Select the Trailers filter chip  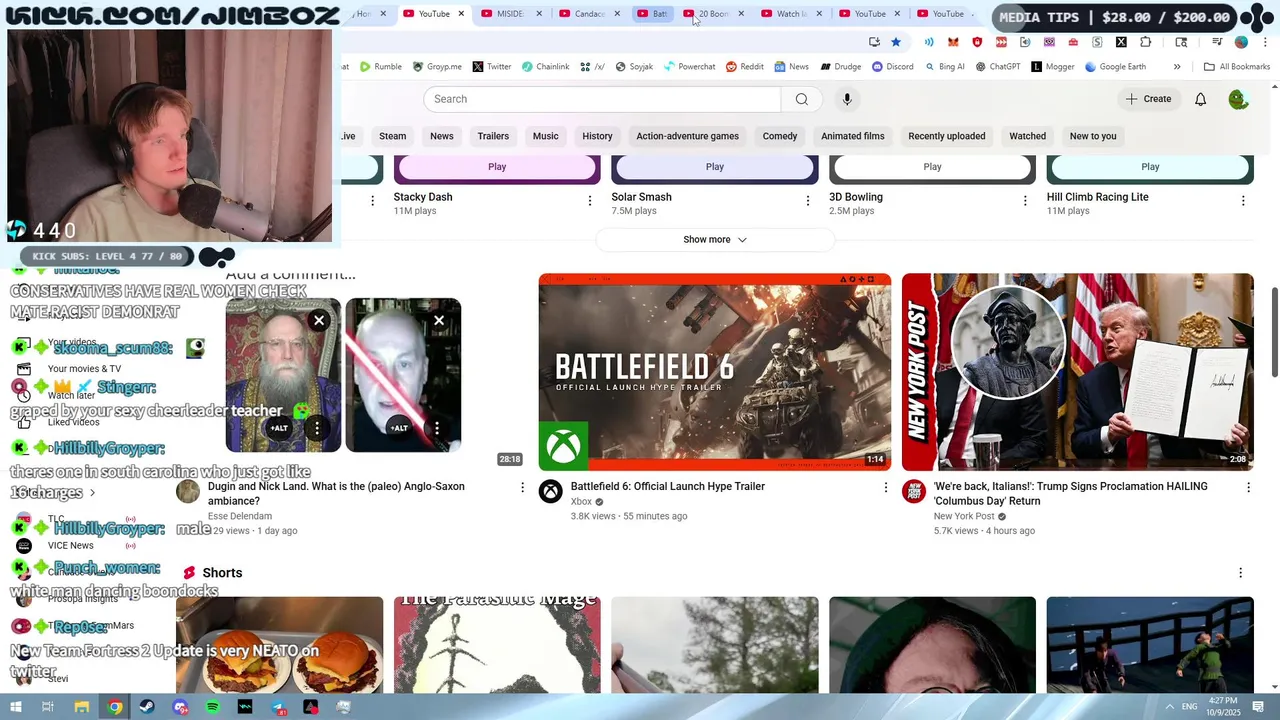pyautogui.click(x=493, y=136)
